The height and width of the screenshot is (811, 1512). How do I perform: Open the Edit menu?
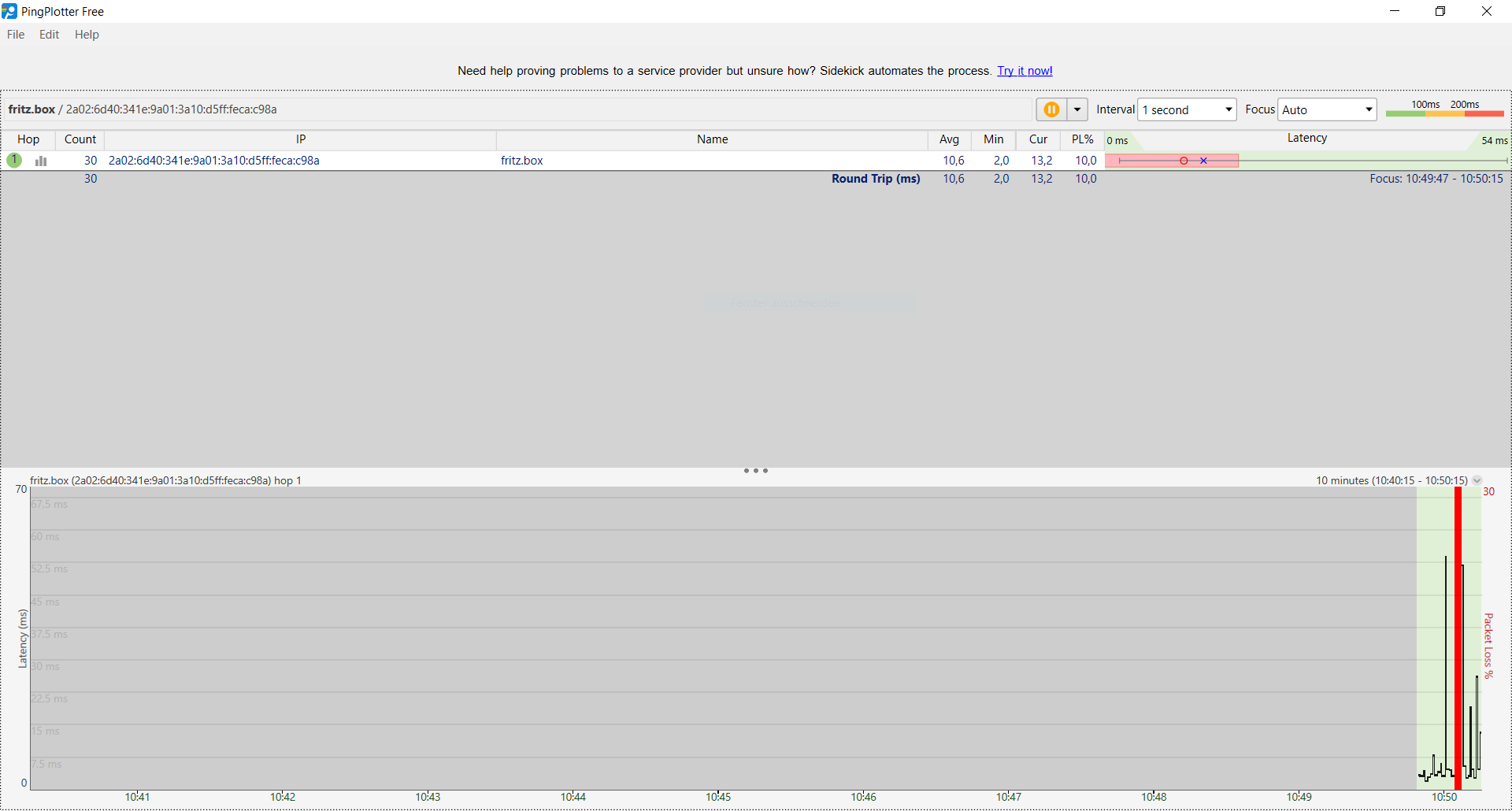coord(49,35)
